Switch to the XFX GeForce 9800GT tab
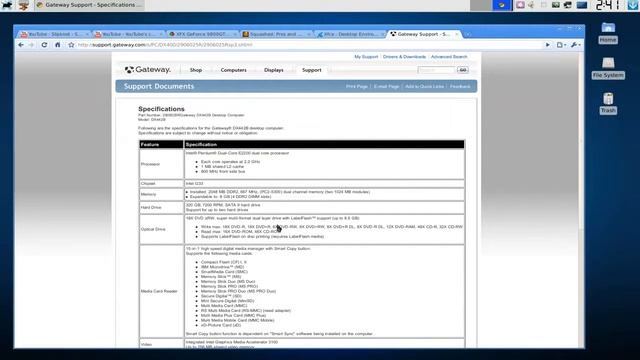Screen dimensions: 640x360 coord(202,34)
